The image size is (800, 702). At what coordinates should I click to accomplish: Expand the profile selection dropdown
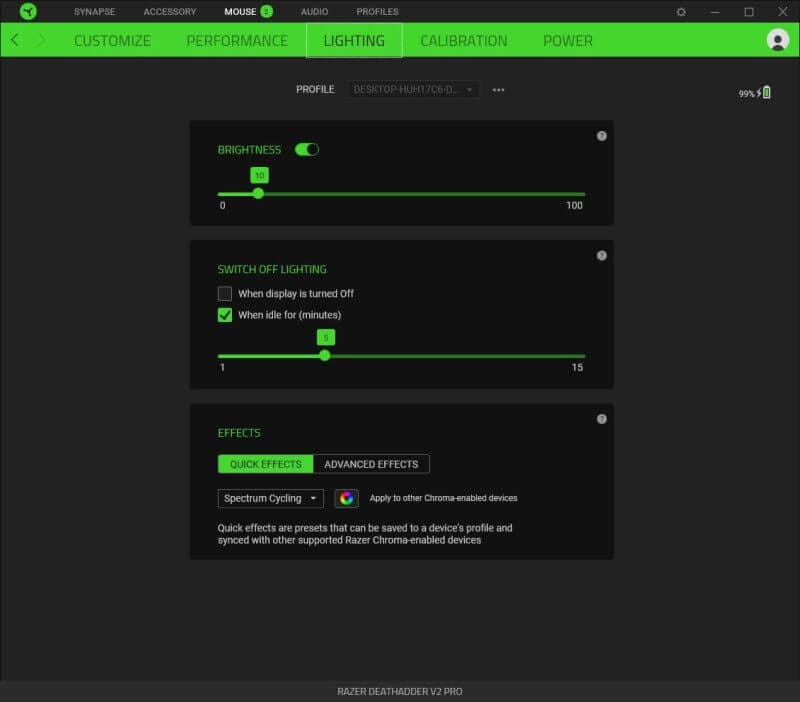tap(413, 90)
